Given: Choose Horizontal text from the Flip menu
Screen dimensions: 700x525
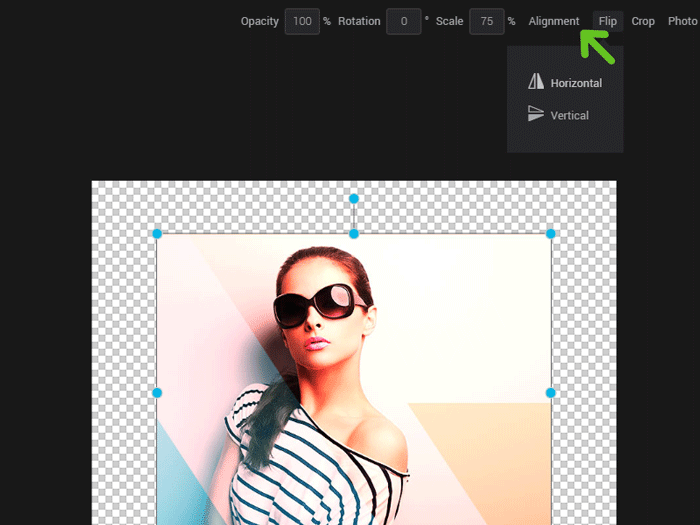Looking at the screenshot, I should (576, 83).
